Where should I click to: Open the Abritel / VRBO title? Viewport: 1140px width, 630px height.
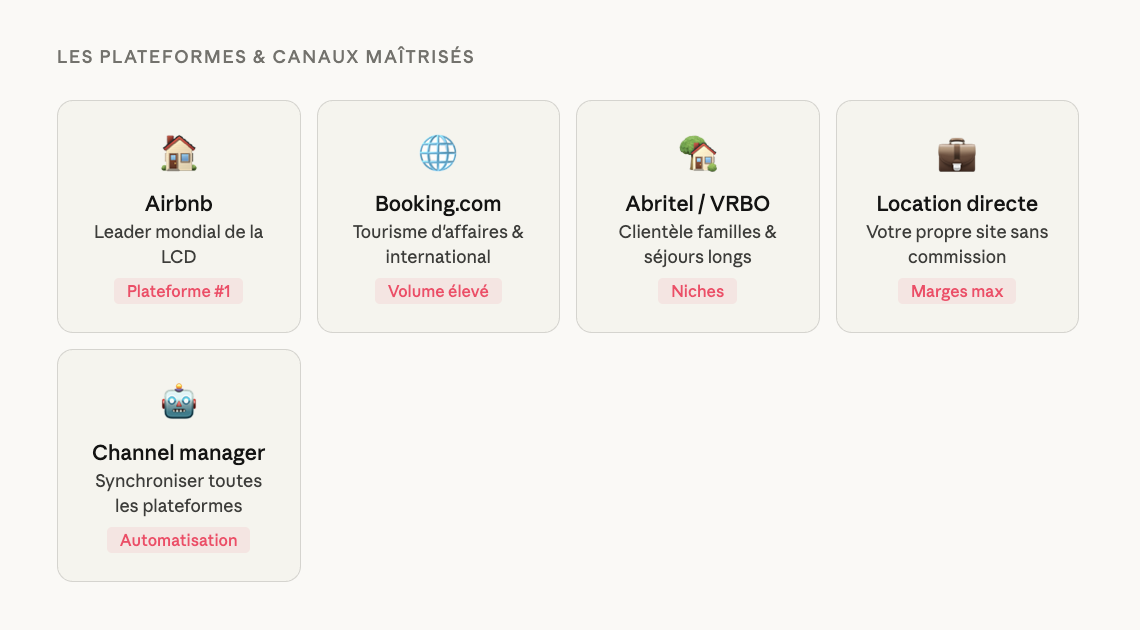click(698, 204)
